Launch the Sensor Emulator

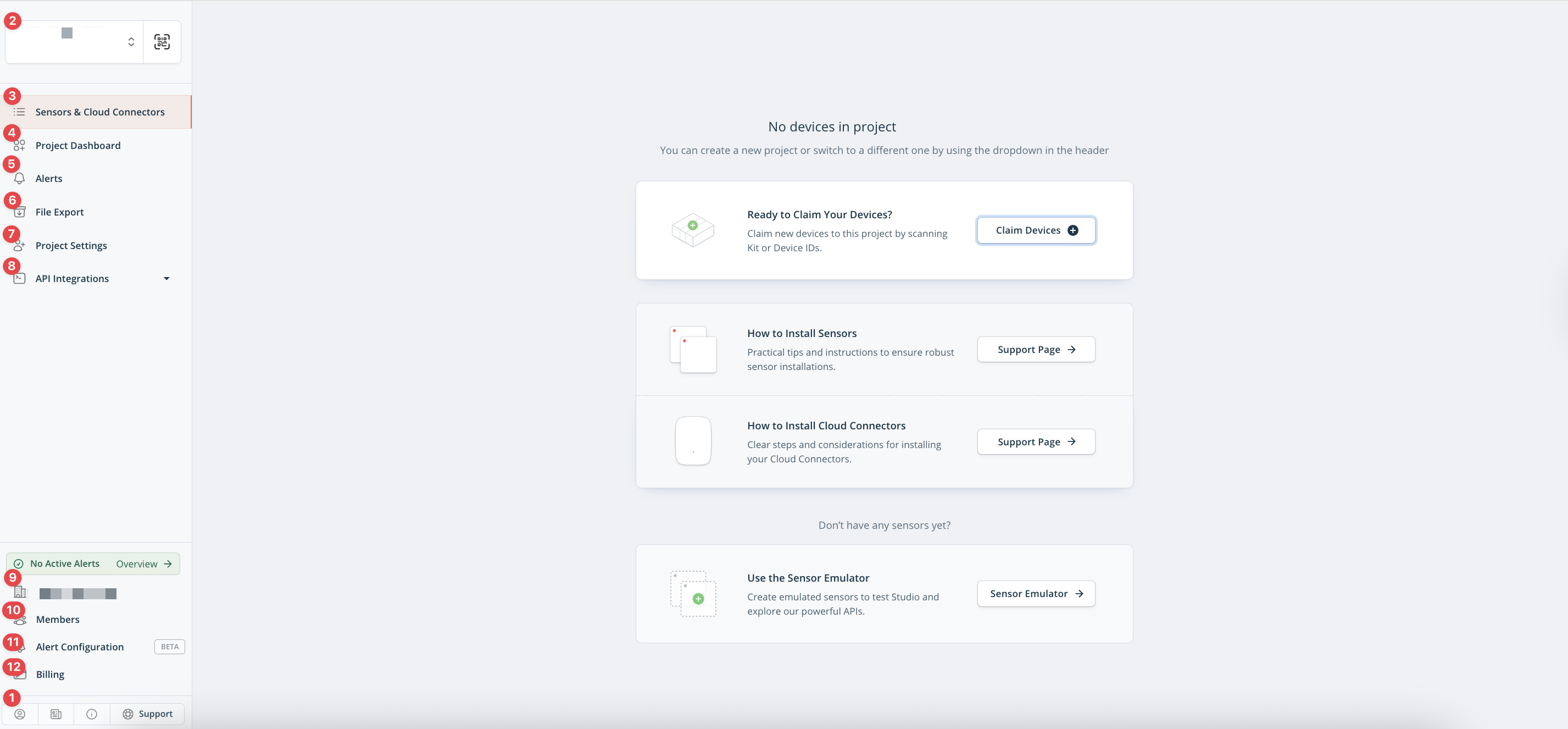tap(1036, 594)
